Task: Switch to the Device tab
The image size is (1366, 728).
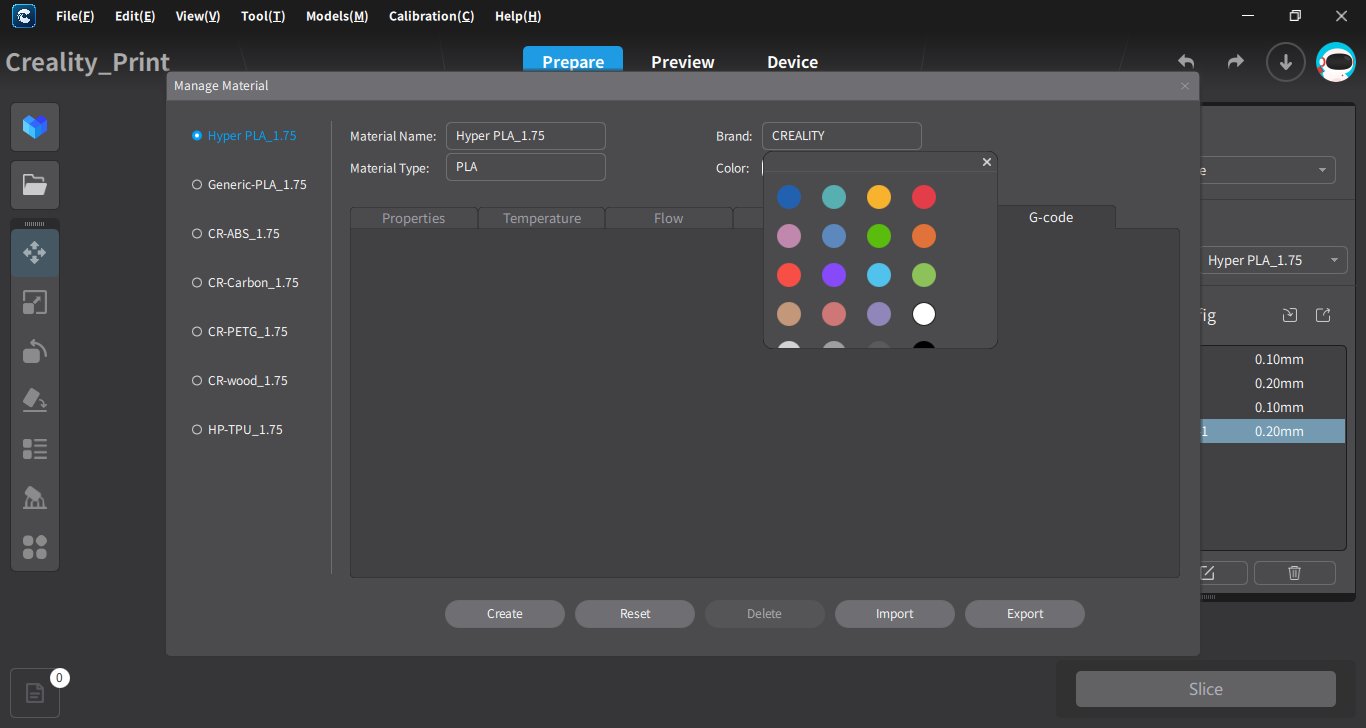Action: [x=793, y=62]
